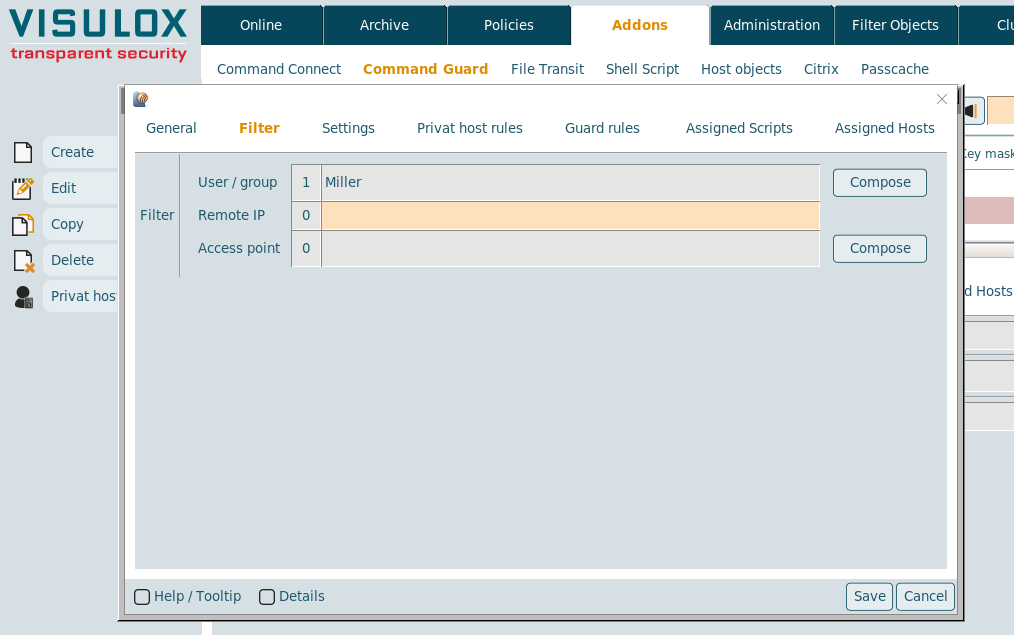Switch to the Guard rules tab
The image size is (1014, 635).
602,128
